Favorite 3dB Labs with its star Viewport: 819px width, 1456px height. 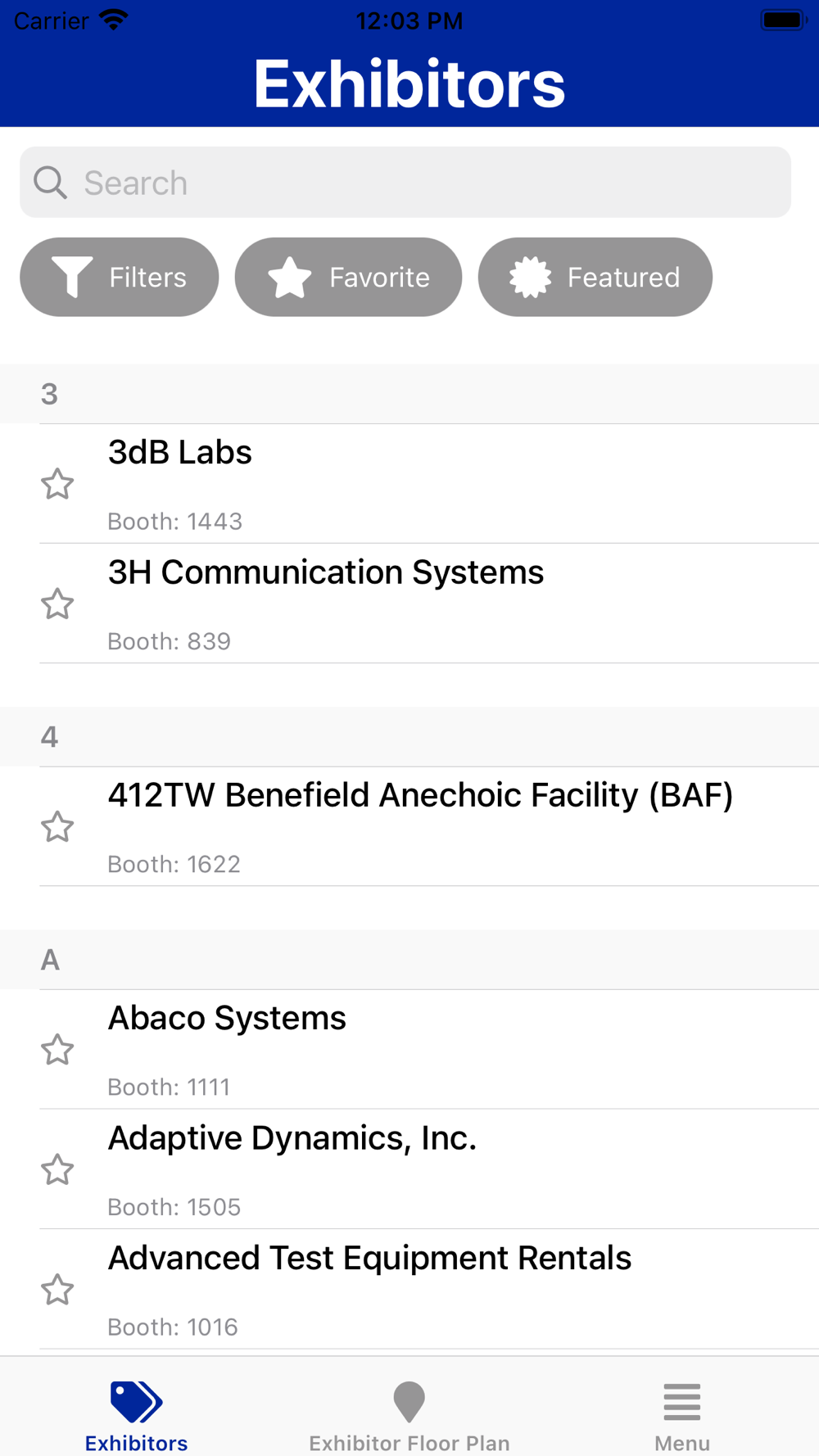pyautogui.click(x=57, y=484)
